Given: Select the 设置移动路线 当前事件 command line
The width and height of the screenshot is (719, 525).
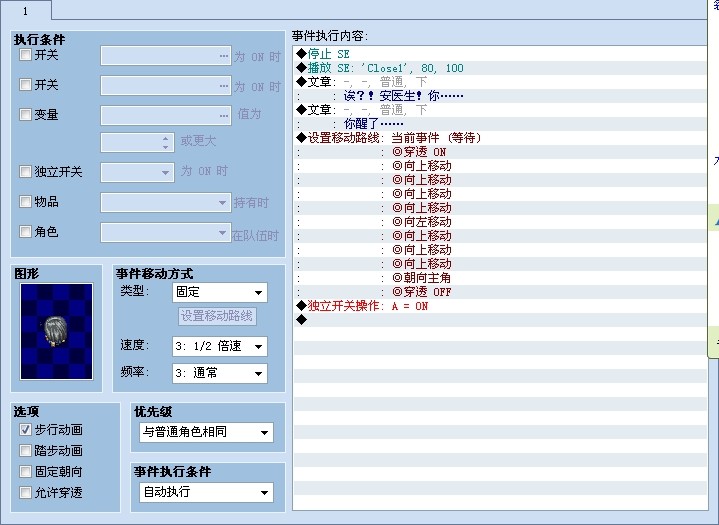Looking at the screenshot, I should (x=500, y=138).
